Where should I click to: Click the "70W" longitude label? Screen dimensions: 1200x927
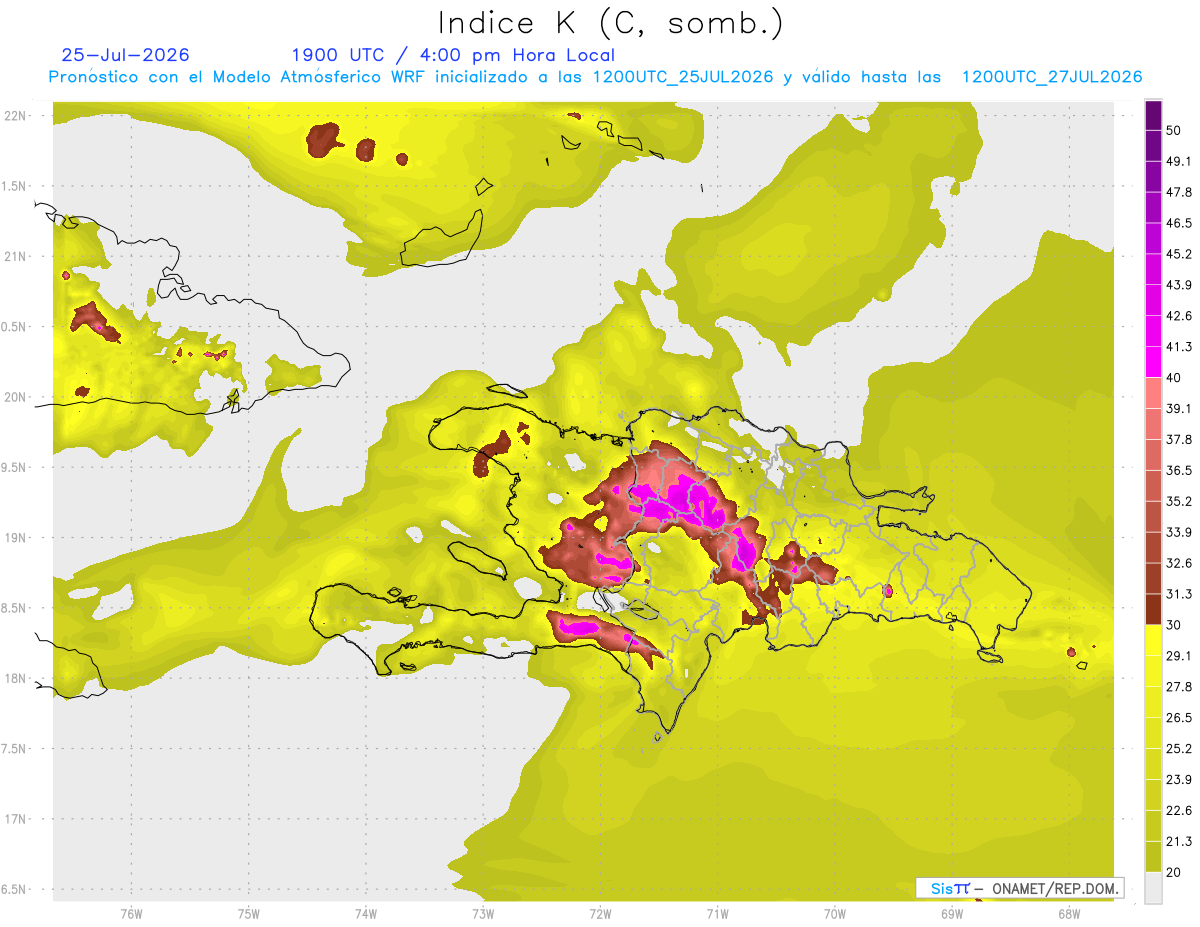pyautogui.click(x=834, y=913)
